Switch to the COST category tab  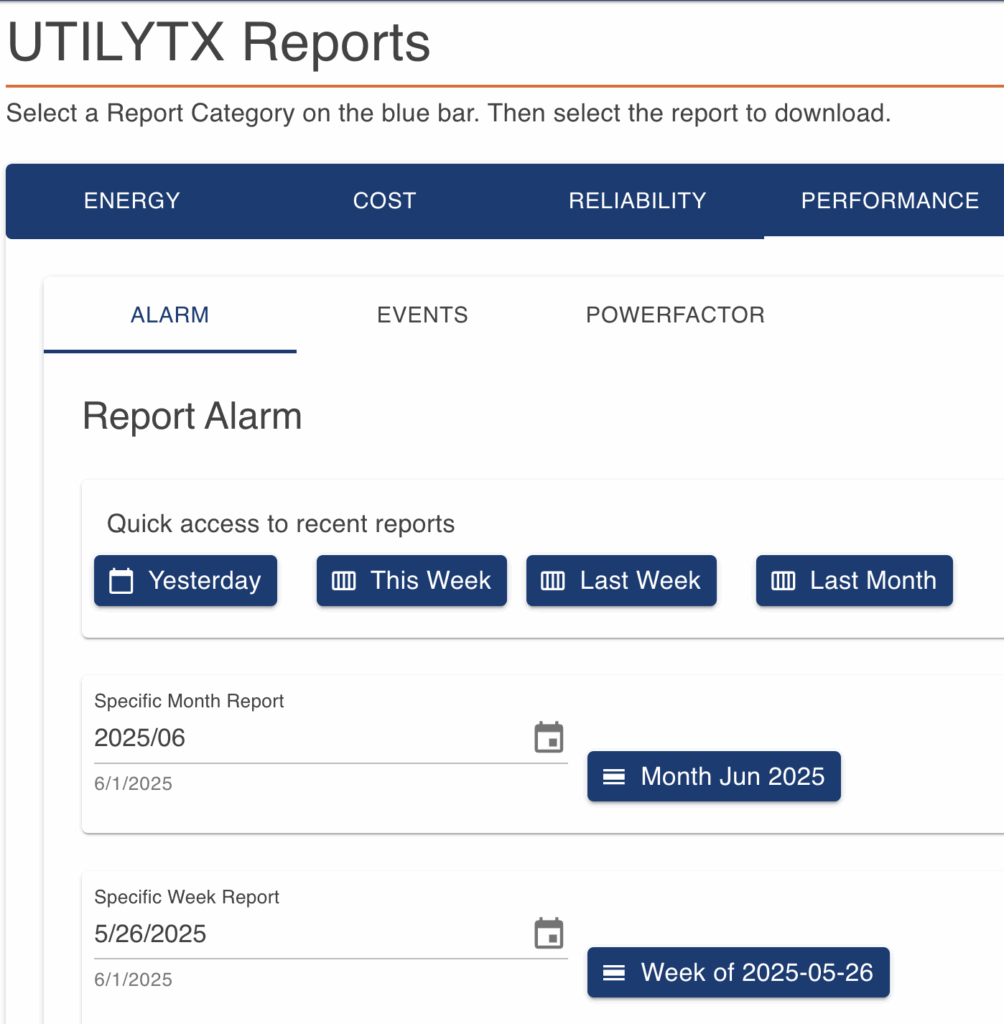[384, 201]
